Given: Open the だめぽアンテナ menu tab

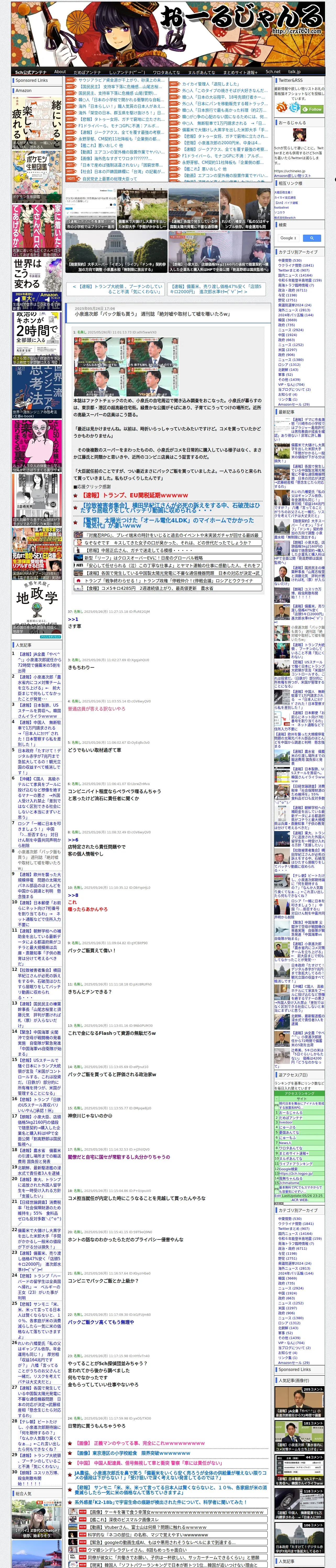Looking at the screenshot, I should coord(87,72).
